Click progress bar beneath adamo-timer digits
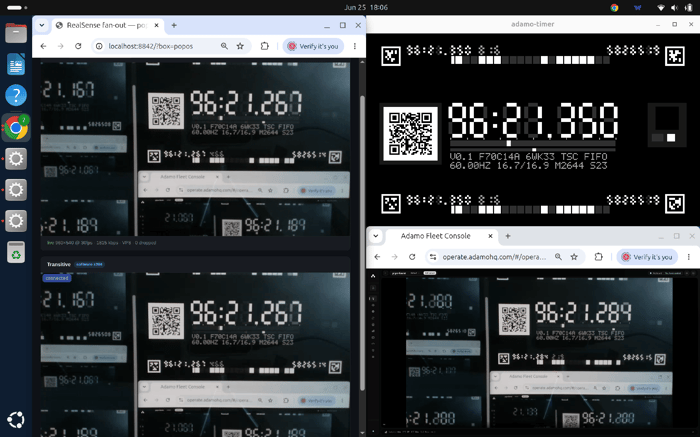The image size is (700, 437). [x=533, y=144]
